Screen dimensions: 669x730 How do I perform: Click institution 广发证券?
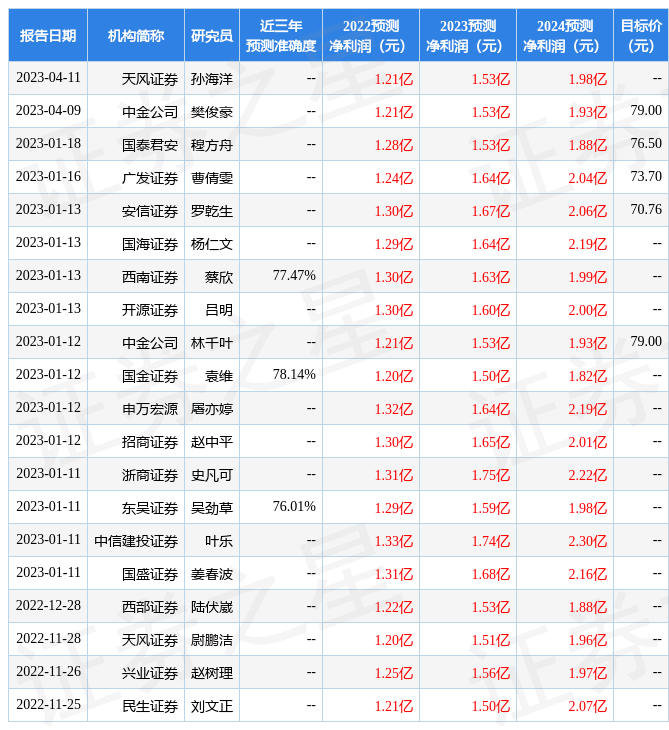[x=150, y=178]
